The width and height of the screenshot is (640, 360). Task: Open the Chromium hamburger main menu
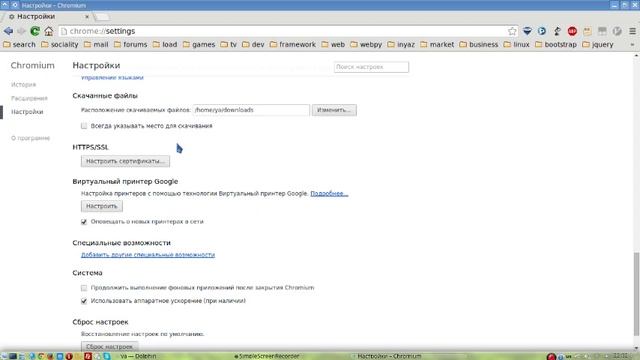(632, 31)
